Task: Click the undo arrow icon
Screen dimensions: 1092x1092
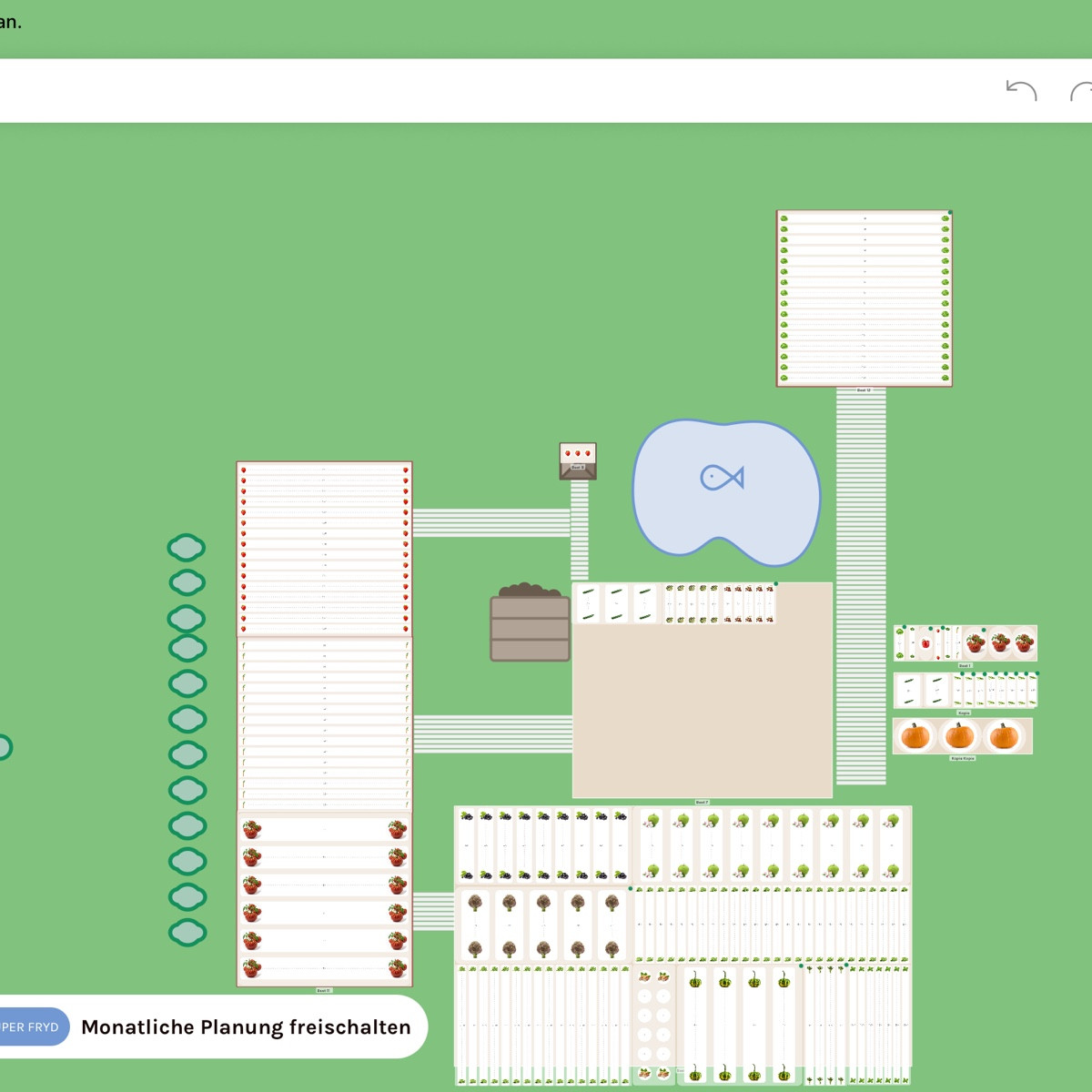Action: click(1021, 91)
